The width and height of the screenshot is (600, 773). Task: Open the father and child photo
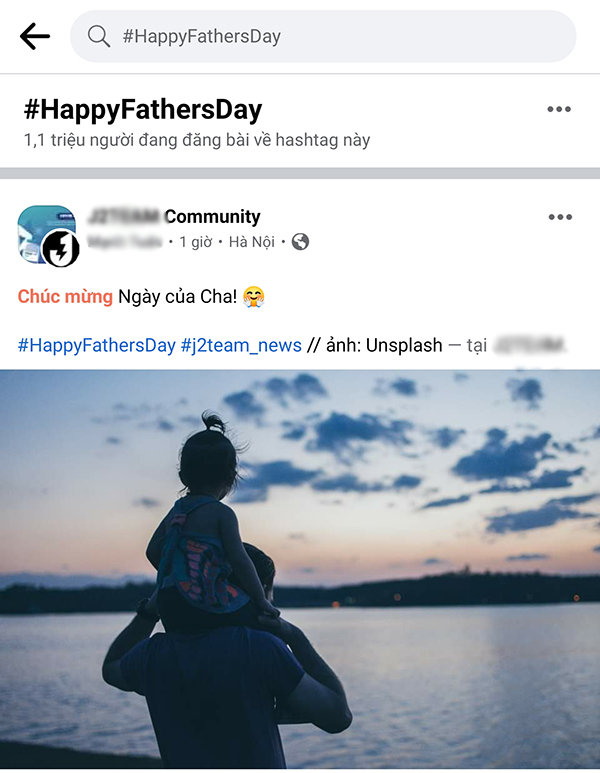pos(300,569)
